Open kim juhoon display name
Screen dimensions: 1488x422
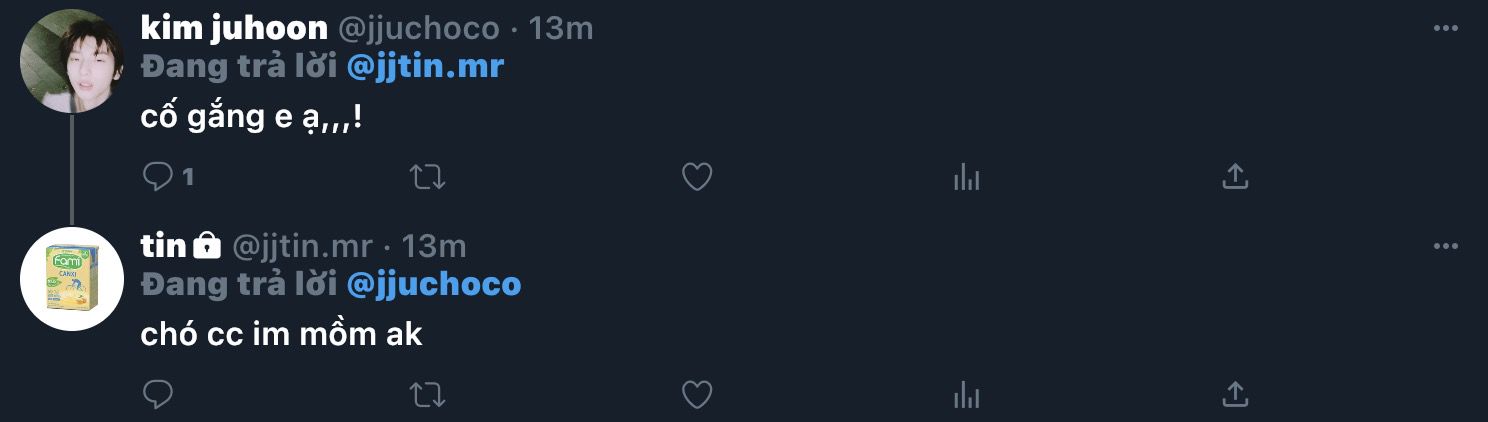tap(234, 29)
